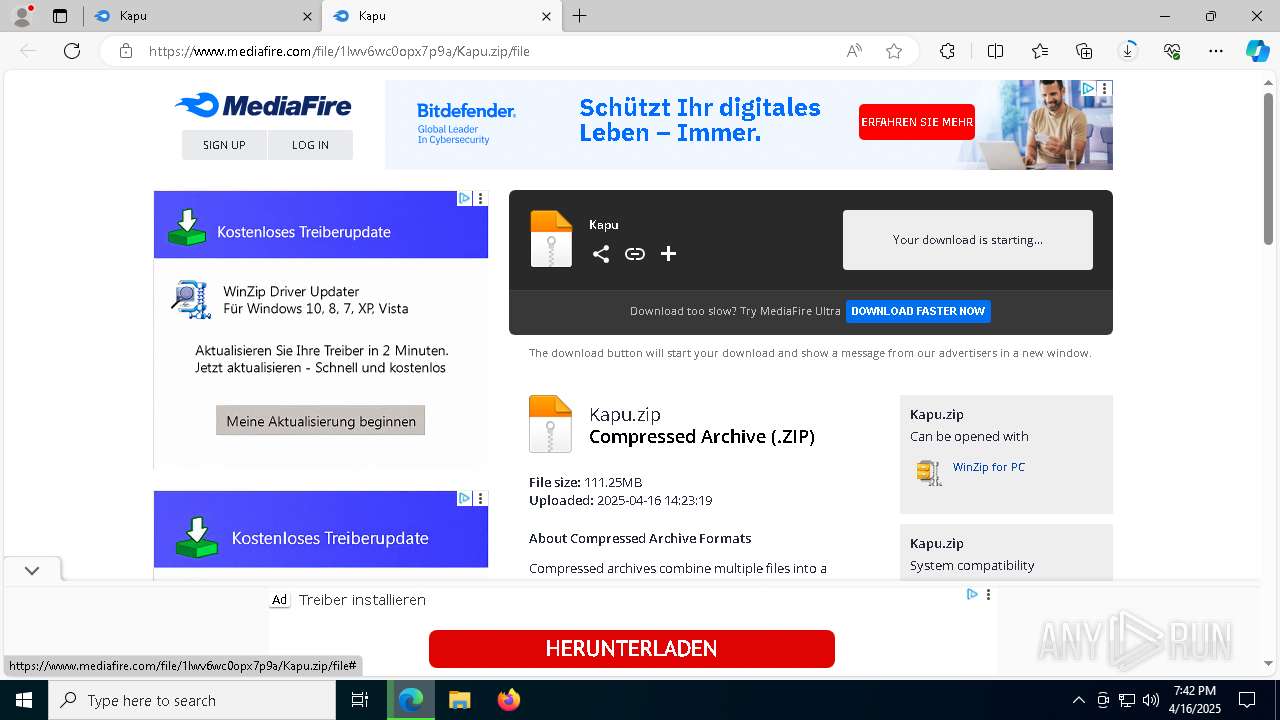This screenshot has width=1280, height=720.
Task: Open File Explorer from the taskbar
Action: (x=459, y=700)
